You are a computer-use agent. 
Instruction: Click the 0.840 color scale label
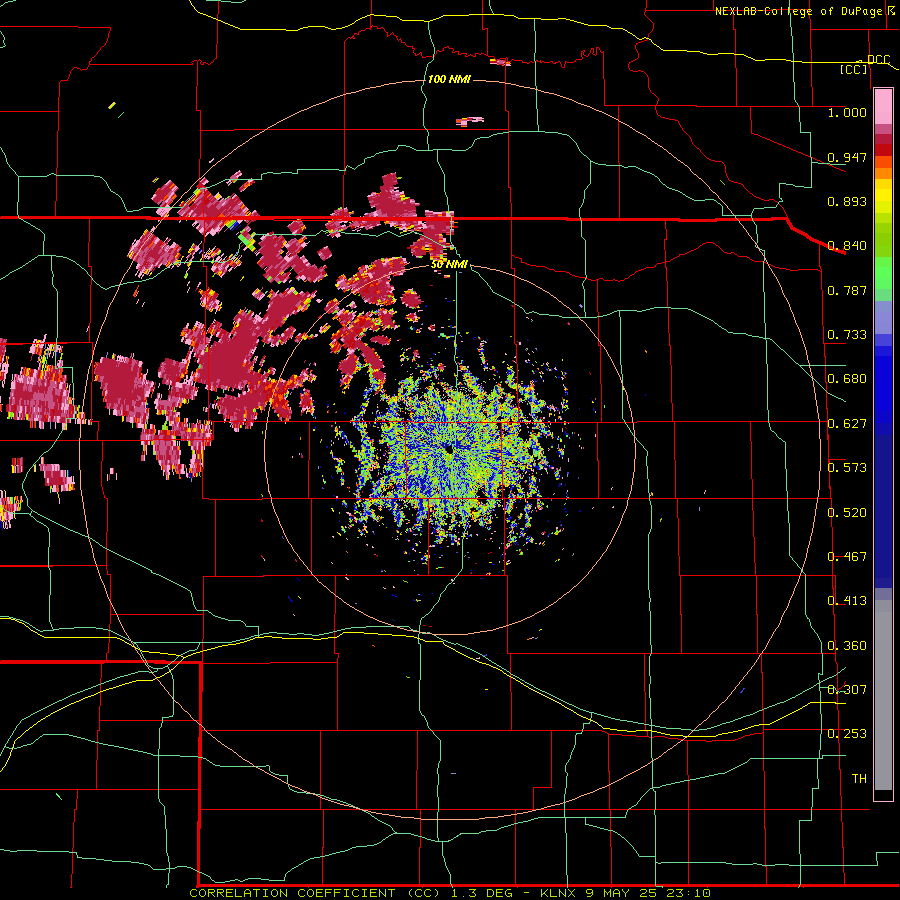pyautogui.click(x=847, y=246)
